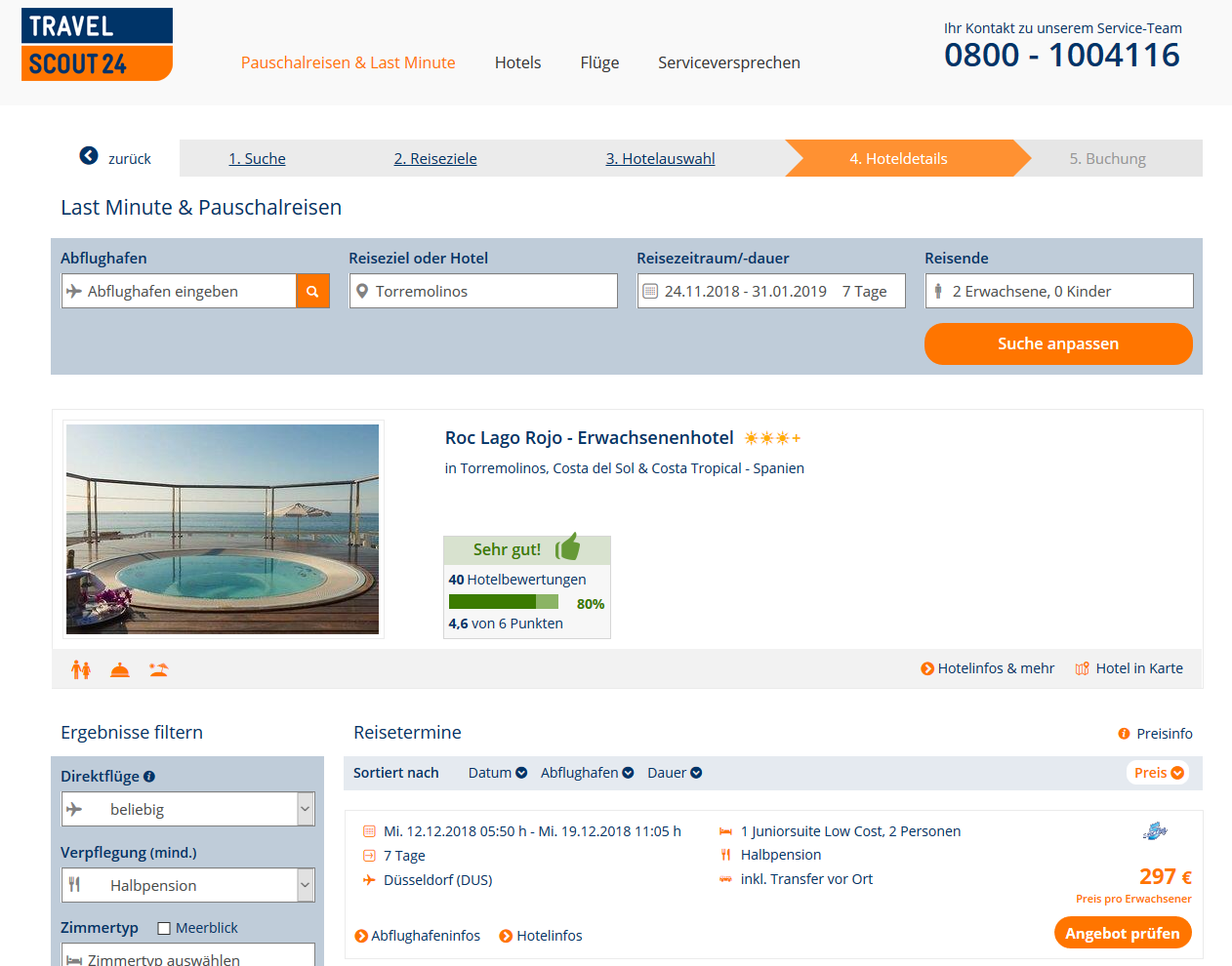This screenshot has width=1232, height=966.
Task: Open the Hotels menu item
Action: [x=517, y=62]
